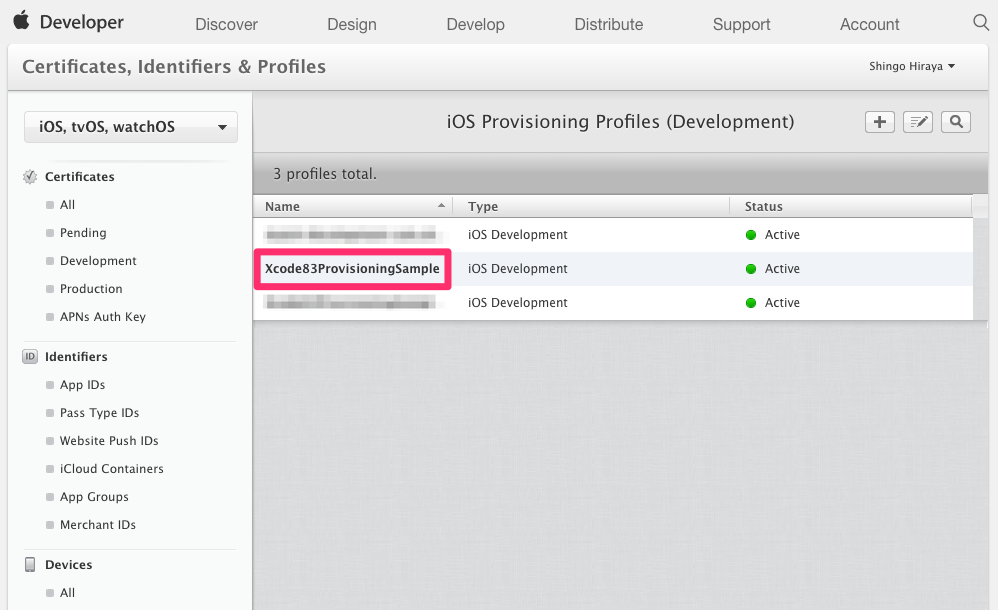Click the Certificates section heading

point(80,176)
